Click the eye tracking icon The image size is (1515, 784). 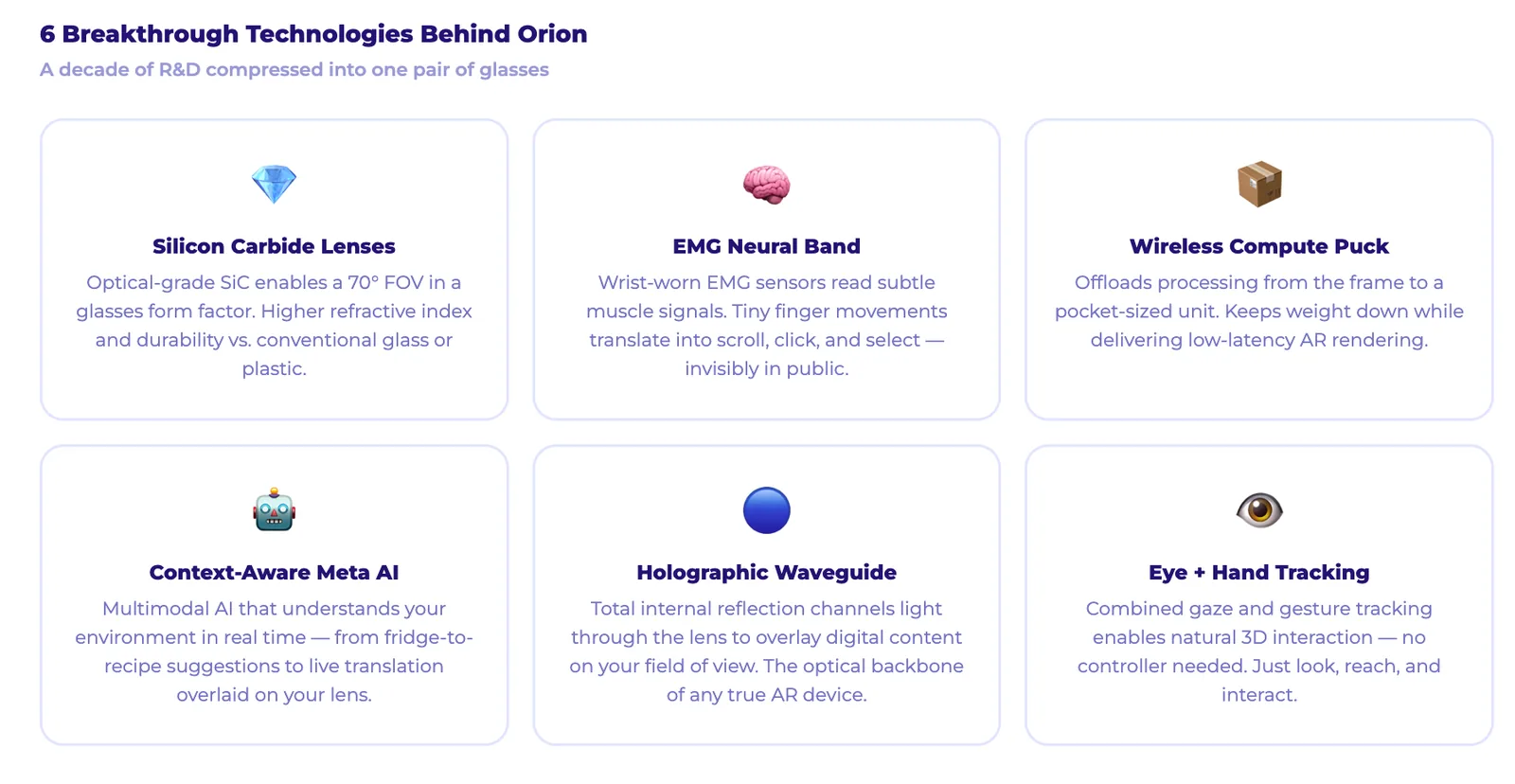pyautogui.click(x=1258, y=510)
